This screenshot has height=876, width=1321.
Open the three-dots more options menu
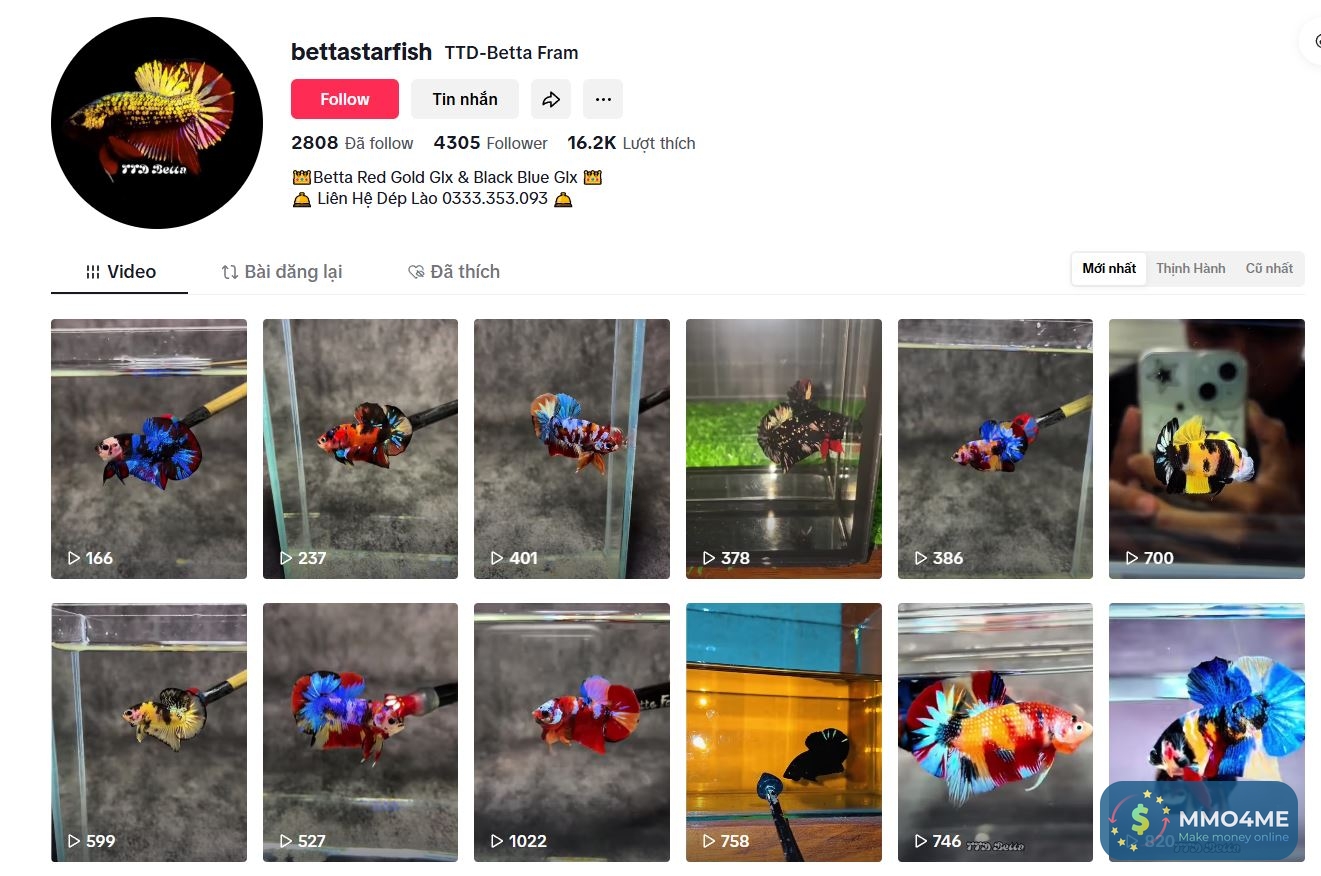(603, 99)
